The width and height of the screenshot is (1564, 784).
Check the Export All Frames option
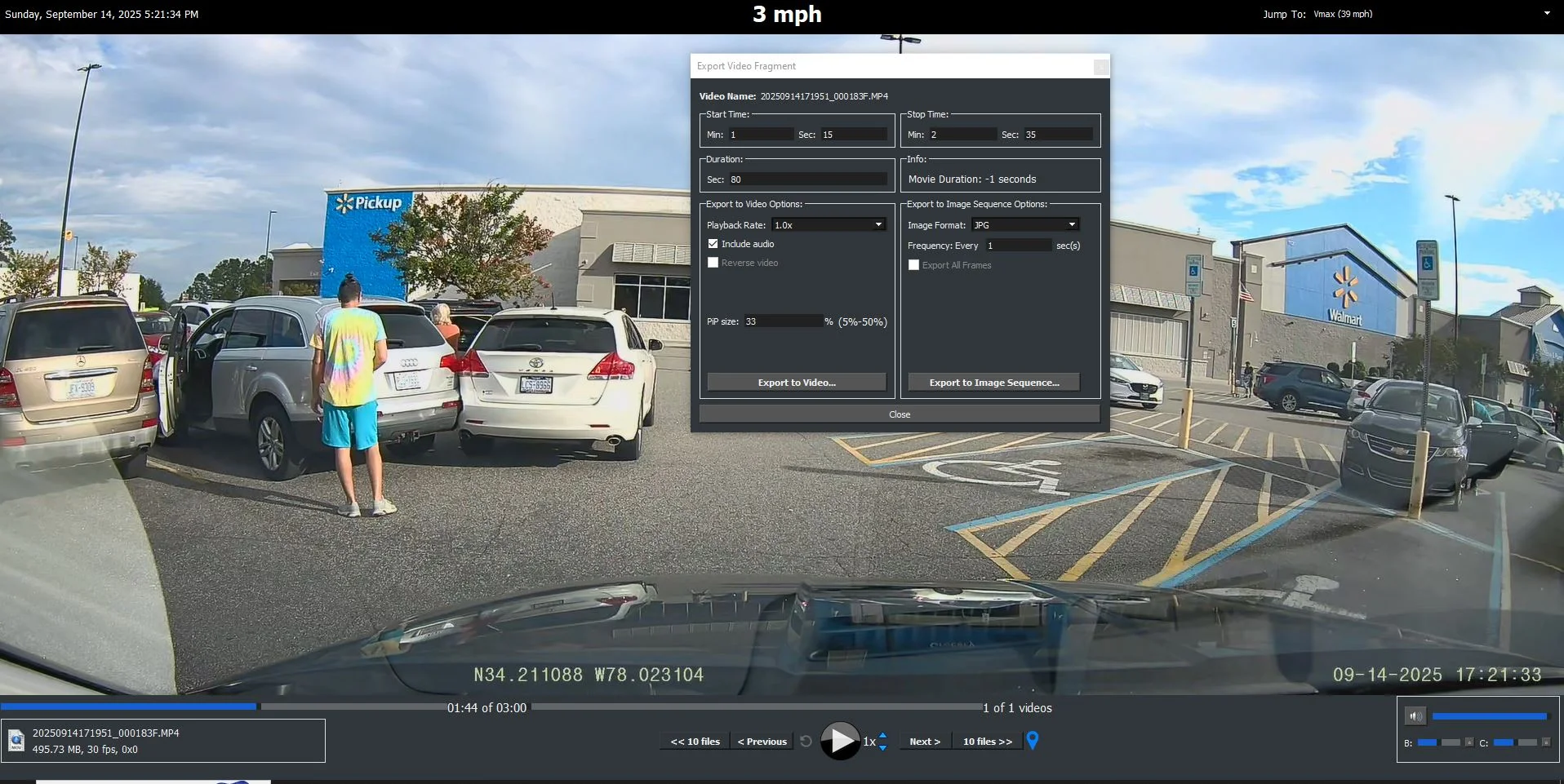[913, 265]
